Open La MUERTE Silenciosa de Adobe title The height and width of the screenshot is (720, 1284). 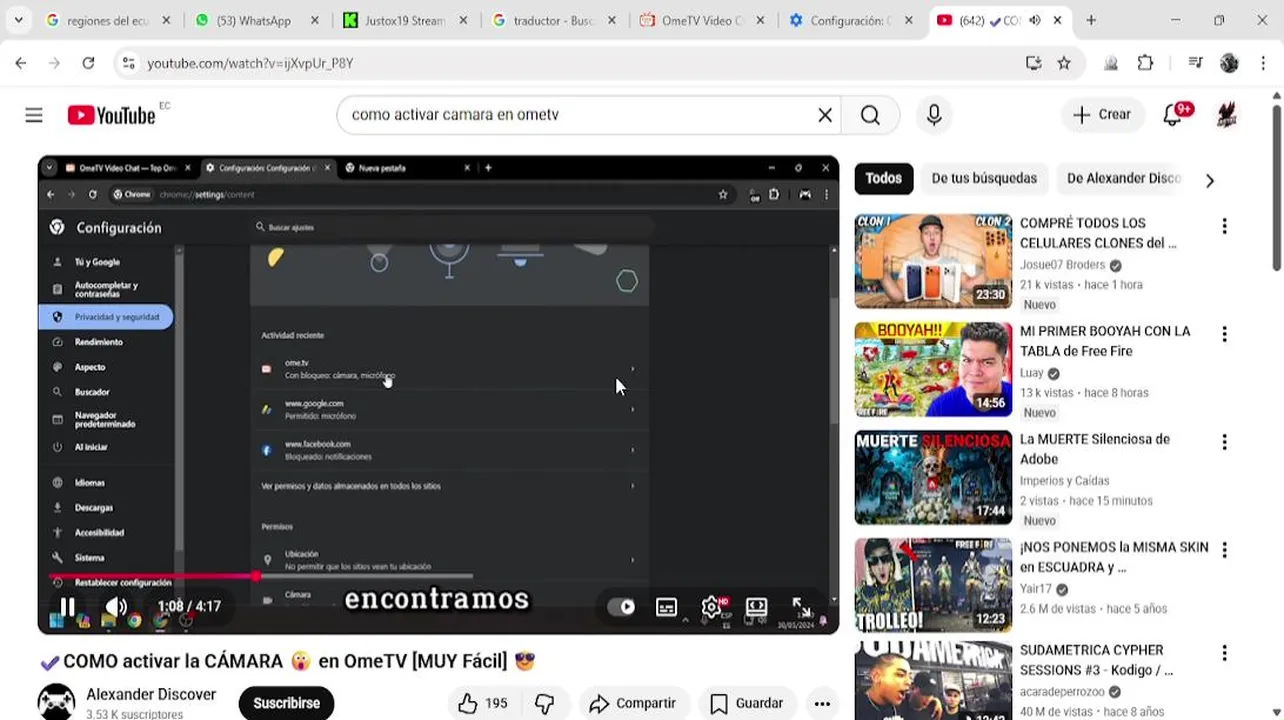1094,448
